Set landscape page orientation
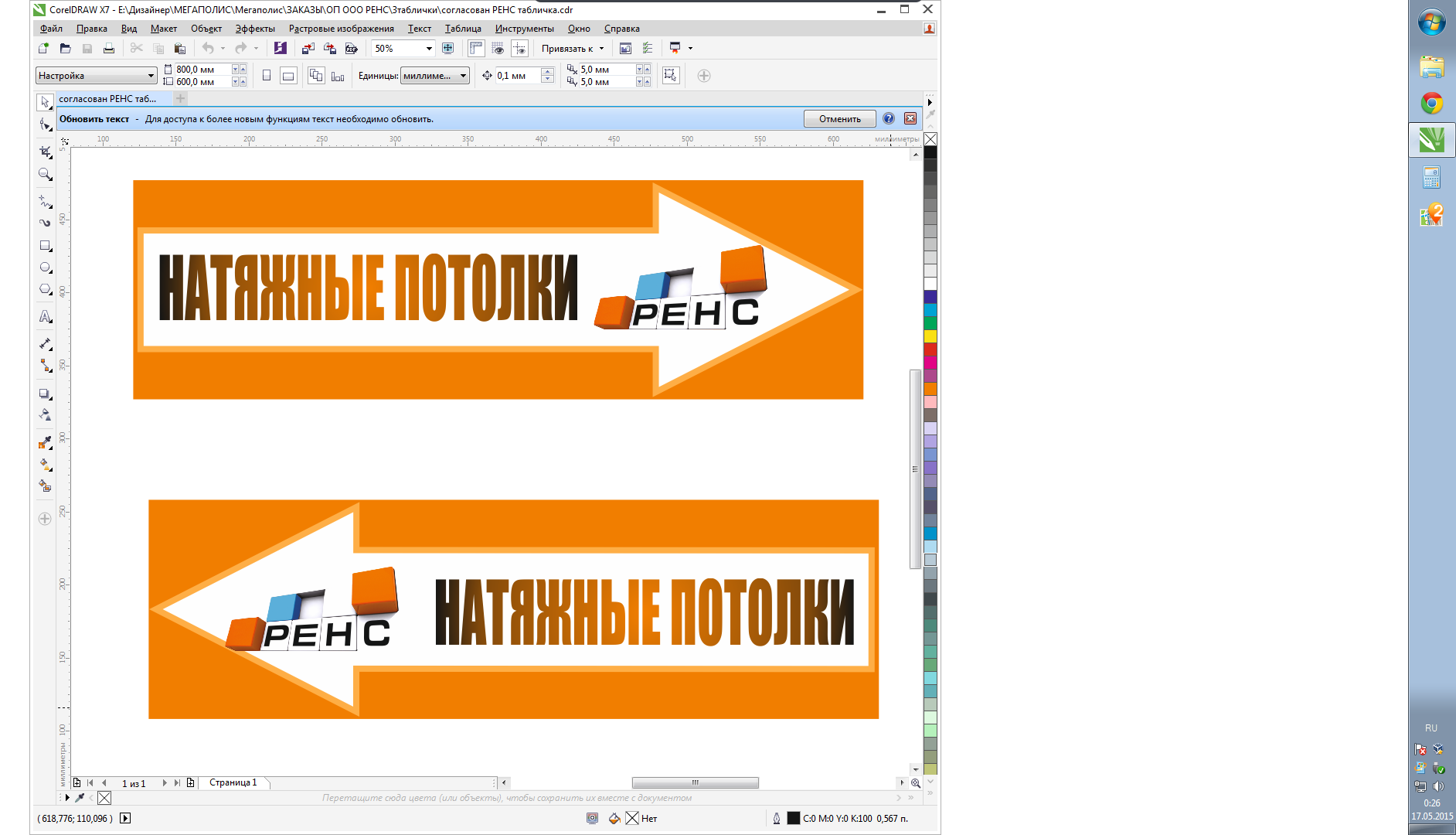The width and height of the screenshot is (1456, 835). point(288,76)
